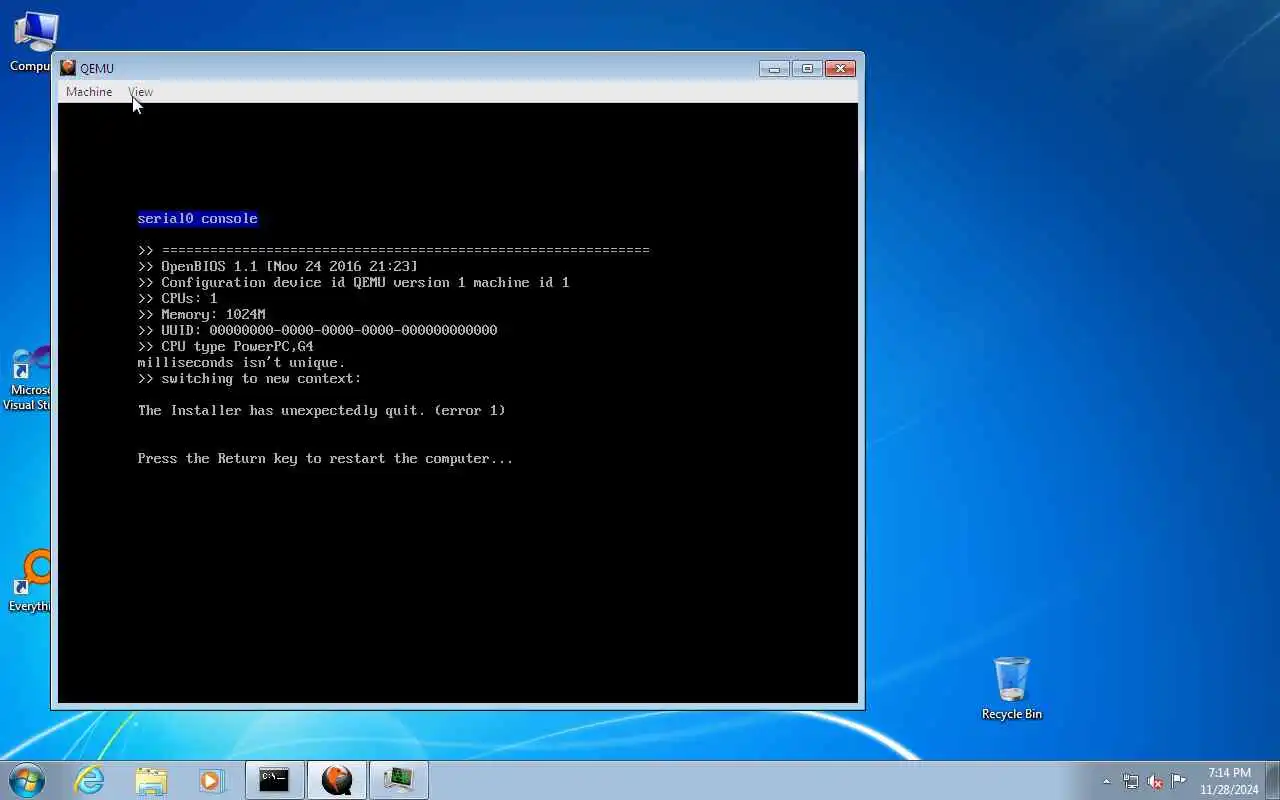Open network status tray icon
1280x800 pixels.
tap(1130, 781)
